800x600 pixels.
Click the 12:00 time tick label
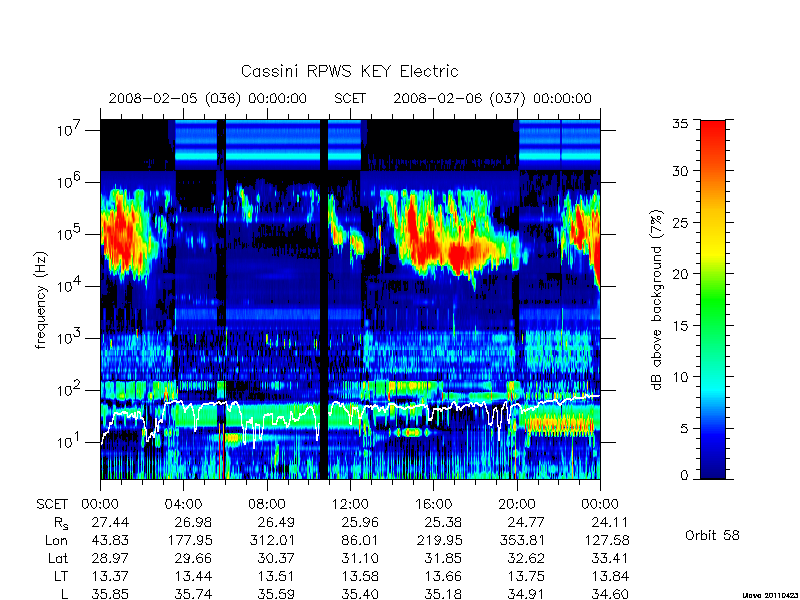[x=350, y=505]
